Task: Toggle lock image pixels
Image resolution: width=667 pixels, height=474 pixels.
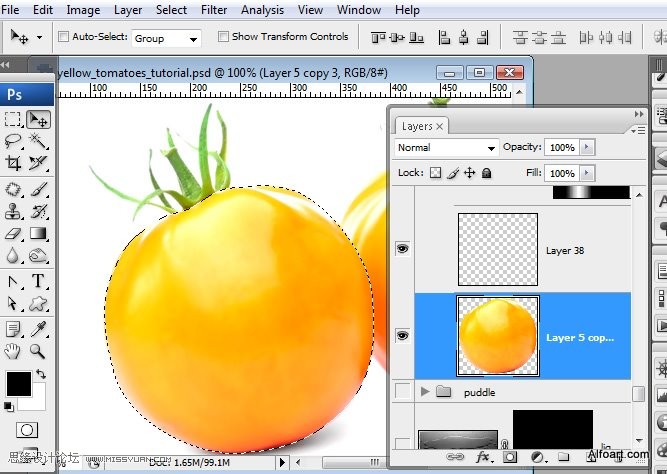Action: [x=453, y=173]
